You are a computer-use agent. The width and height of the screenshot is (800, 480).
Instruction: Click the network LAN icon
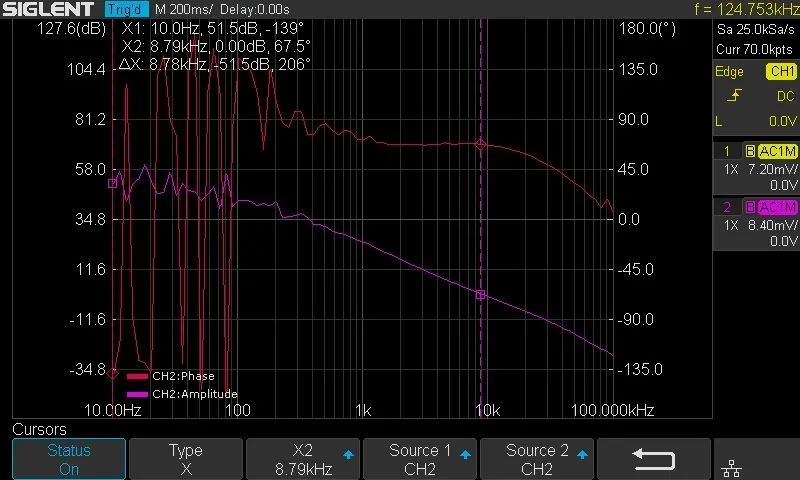732,468
